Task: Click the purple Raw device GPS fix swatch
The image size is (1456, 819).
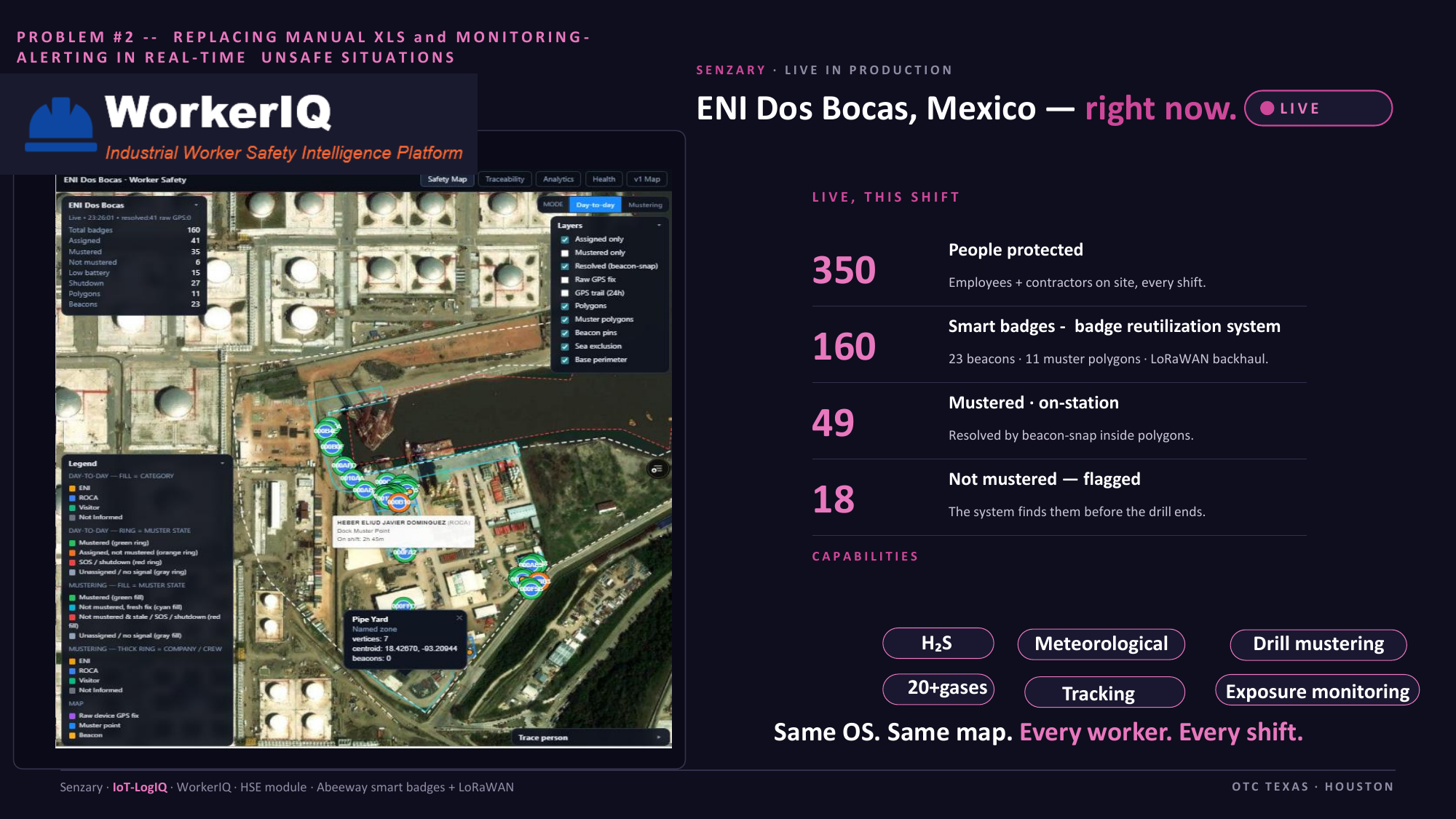Action: coord(73,716)
